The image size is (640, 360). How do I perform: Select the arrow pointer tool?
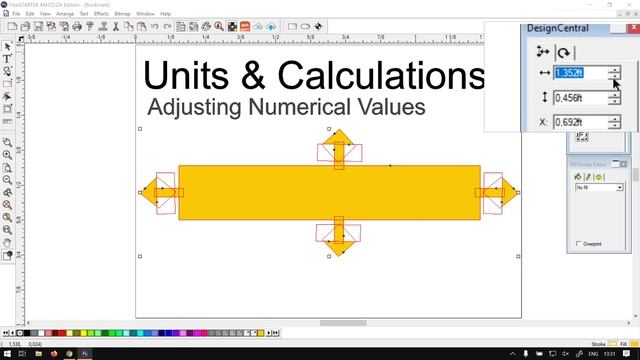(x=7, y=47)
